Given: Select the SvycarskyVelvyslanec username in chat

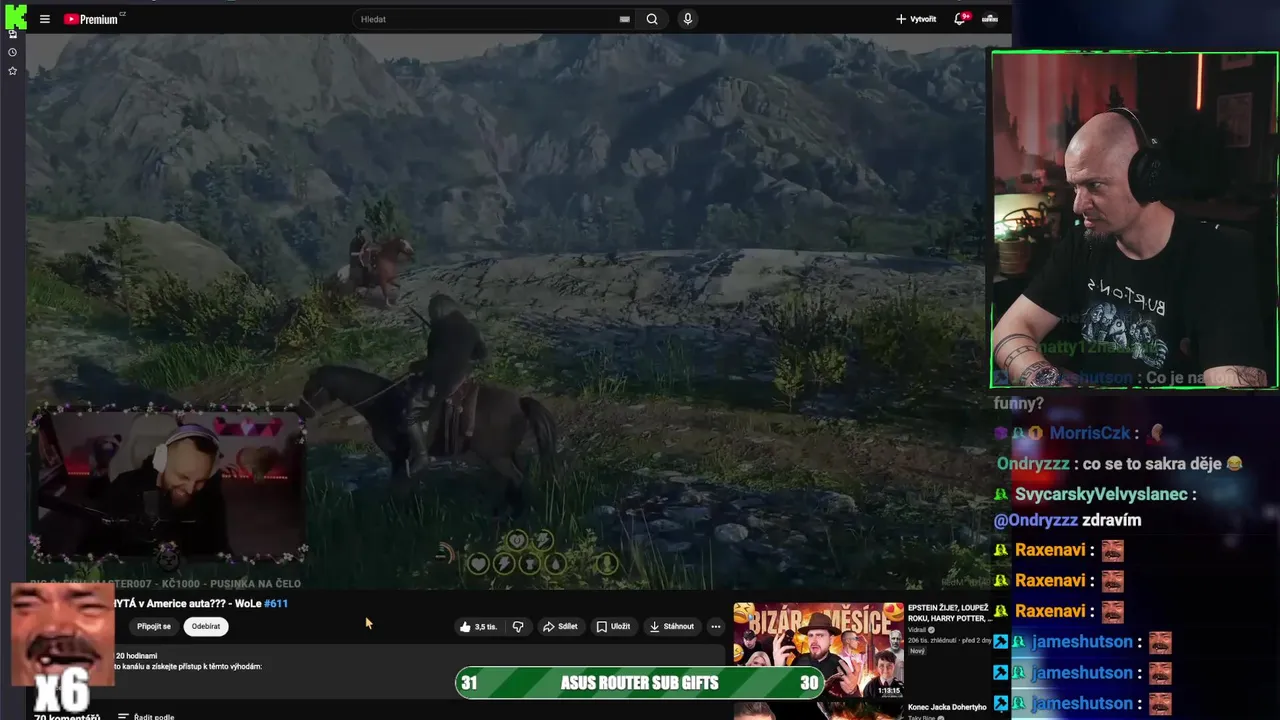Looking at the screenshot, I should point(1101,494).
